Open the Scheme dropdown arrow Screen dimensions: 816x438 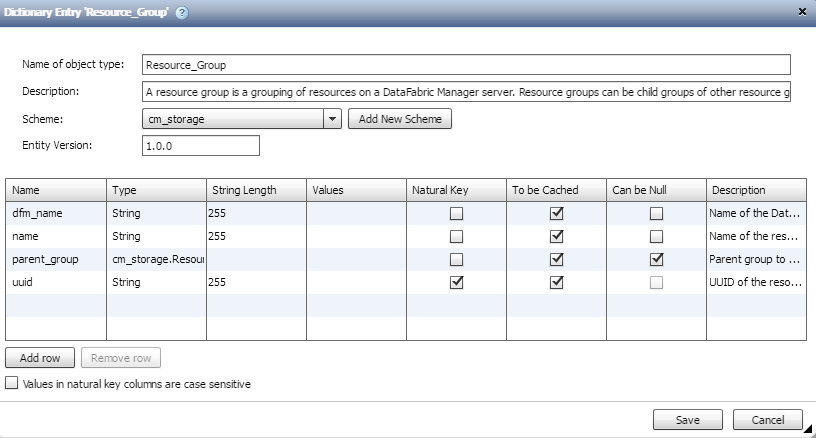tap(333, 119)
